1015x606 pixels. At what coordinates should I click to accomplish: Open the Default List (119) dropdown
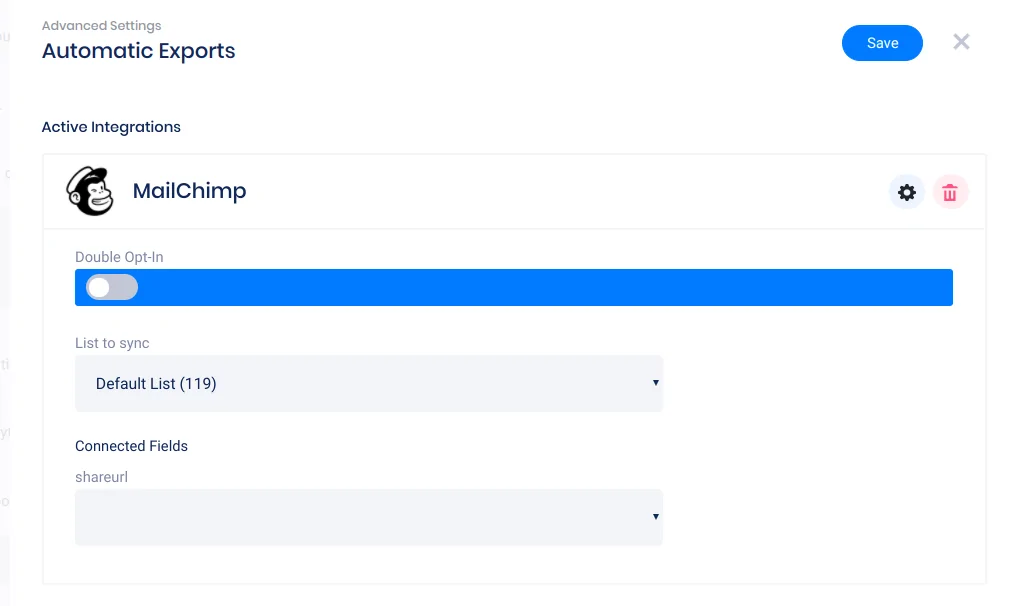(368, 383)
